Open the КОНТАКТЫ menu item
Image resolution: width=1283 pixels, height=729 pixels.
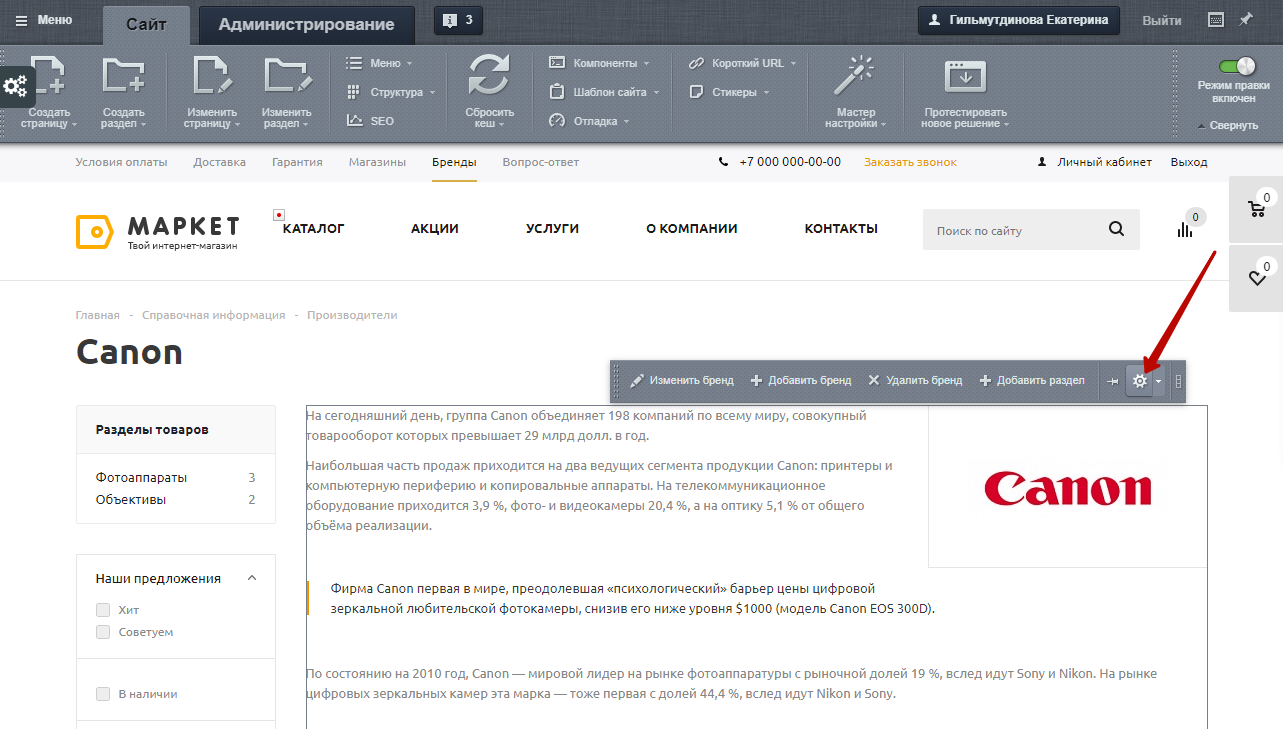pyautogui.click(x=841, y=229)
